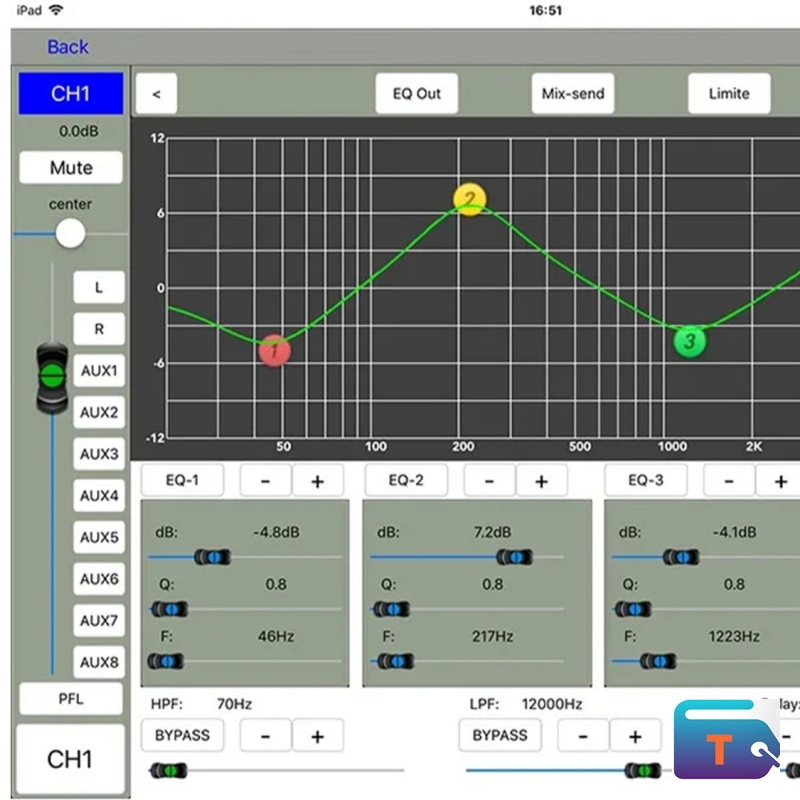Click the collapse arrow button
Viewport: 800px width, 800px height.
(156, 94)
